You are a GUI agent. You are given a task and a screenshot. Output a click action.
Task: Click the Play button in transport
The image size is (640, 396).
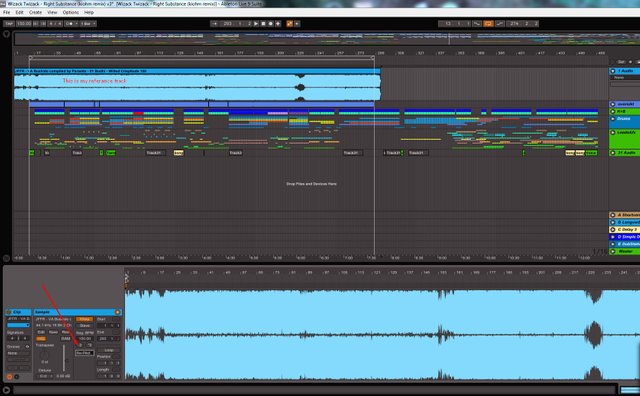256,24
